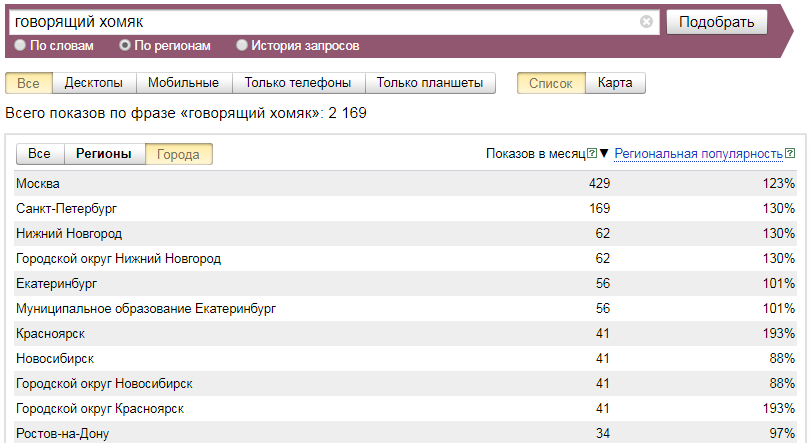Sort by Региональная популярность link
The width and height of the screenshot is (811, 443).
pyautogui.click(x=698, y=154)
